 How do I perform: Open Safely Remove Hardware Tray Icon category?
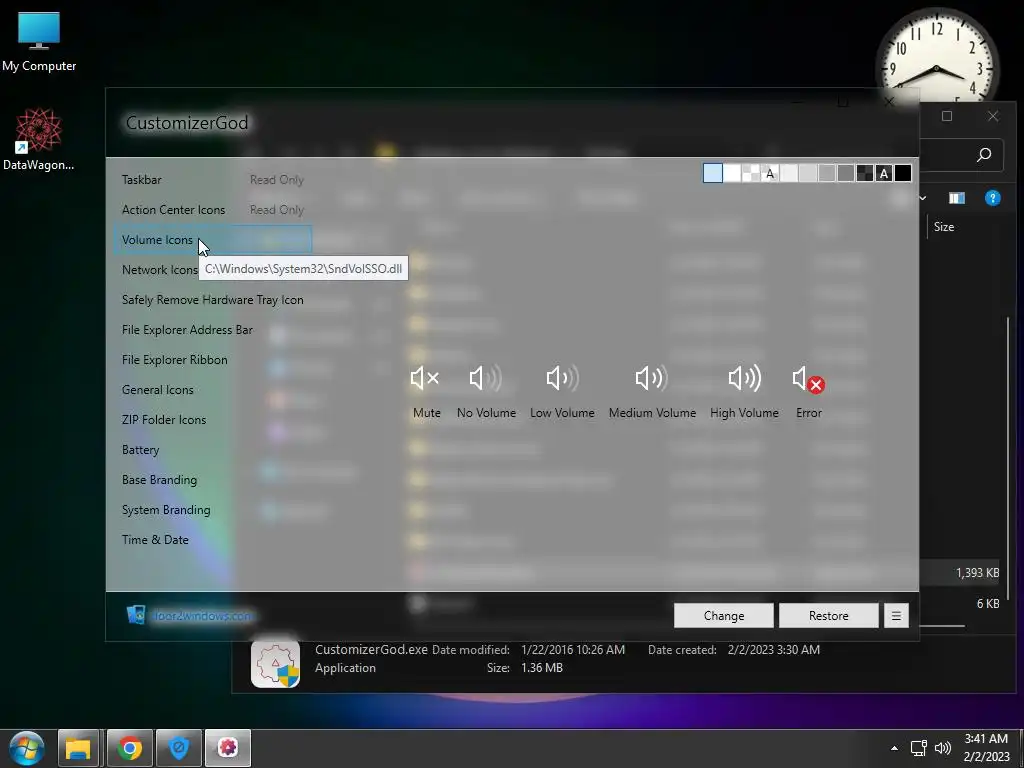coord(213,300)
